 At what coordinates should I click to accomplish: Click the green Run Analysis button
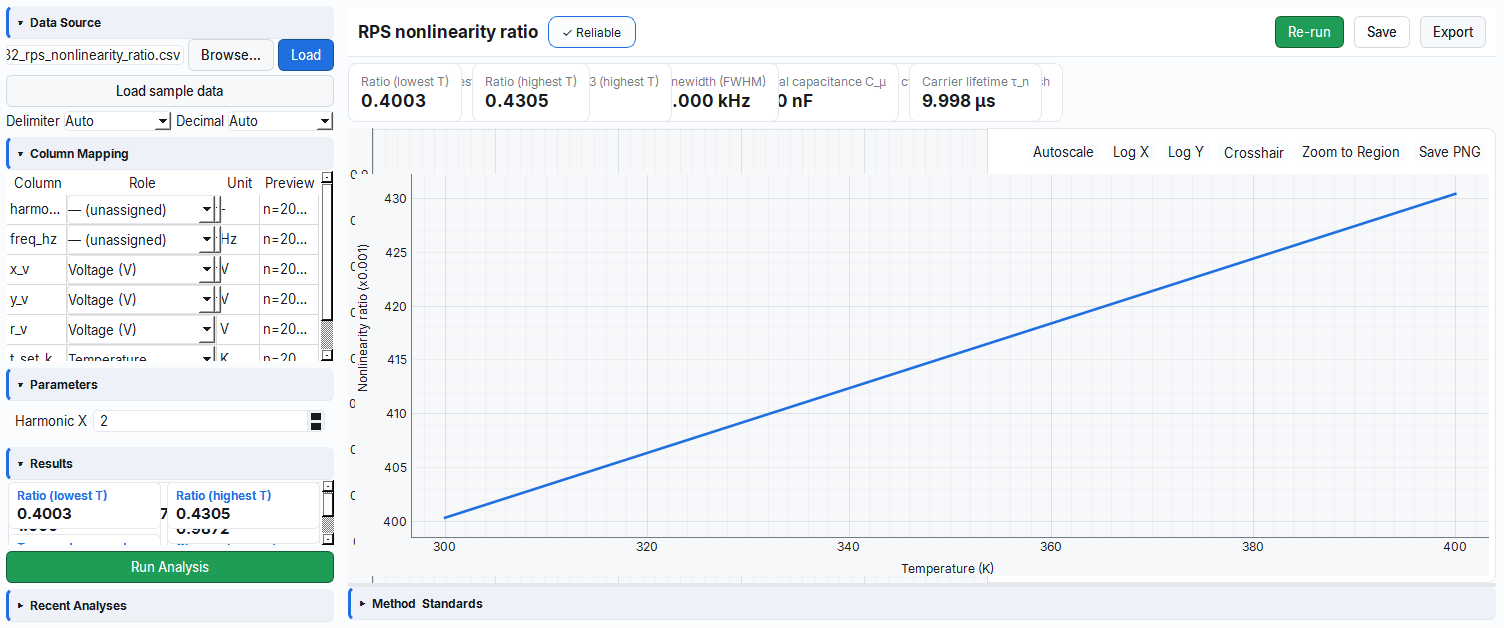(x=170, y=567)
